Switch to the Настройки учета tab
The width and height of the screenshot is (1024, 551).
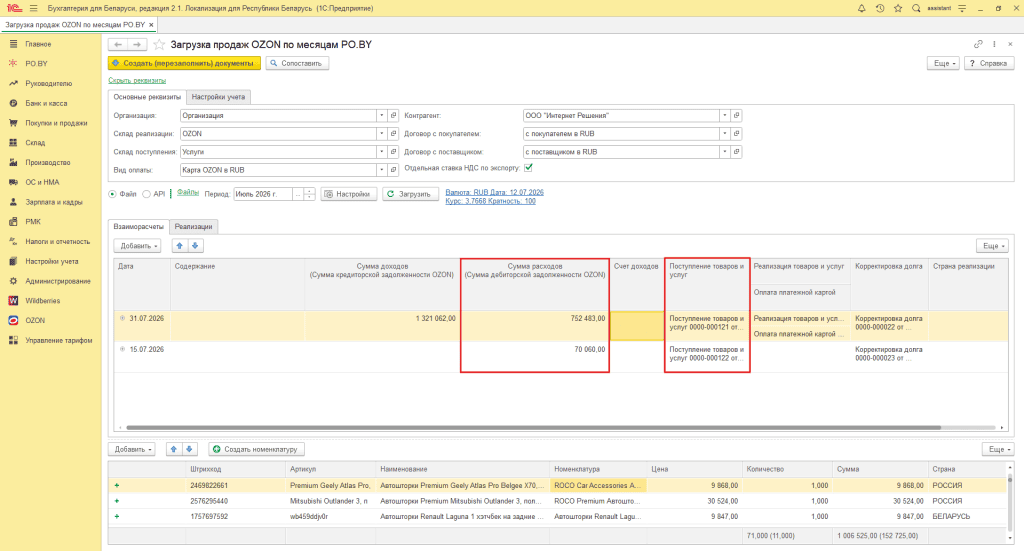tap(218, 97)
